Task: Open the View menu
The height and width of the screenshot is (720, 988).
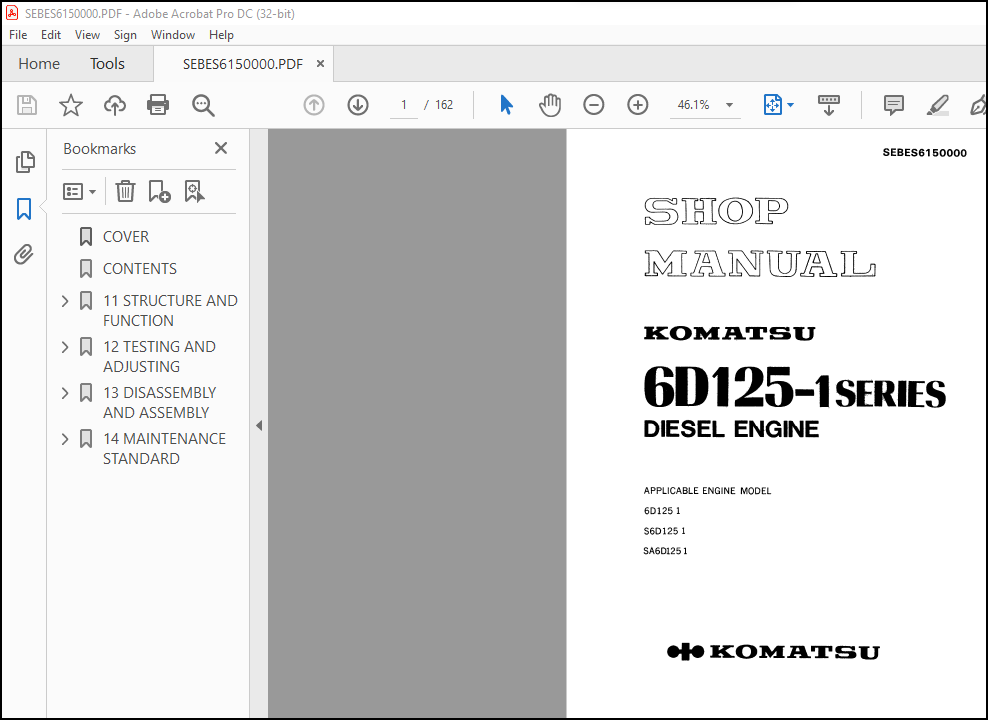Action: (x=87, y=35)
